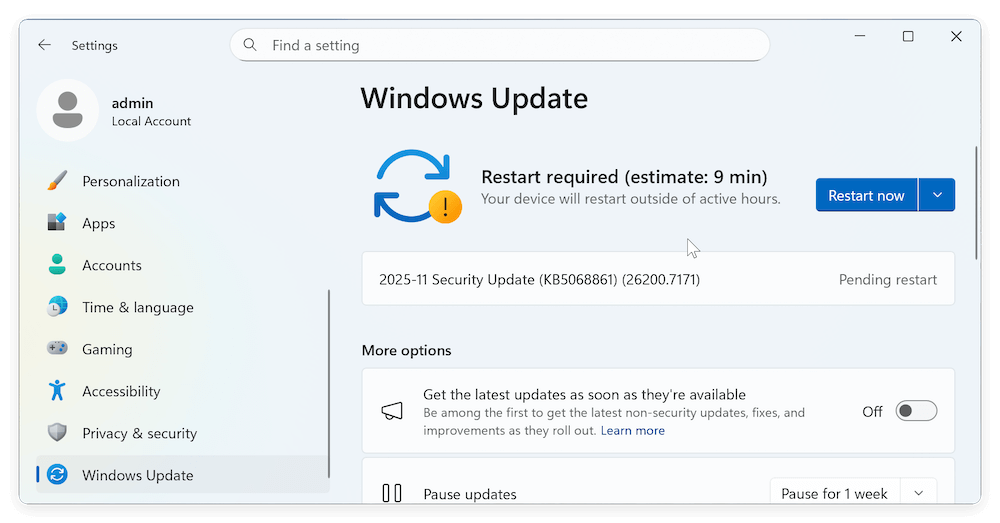This screenshot has width=1000, height=523.
Task: Click the Privacy & security shield icon
Action: click(x=57, y=432)
